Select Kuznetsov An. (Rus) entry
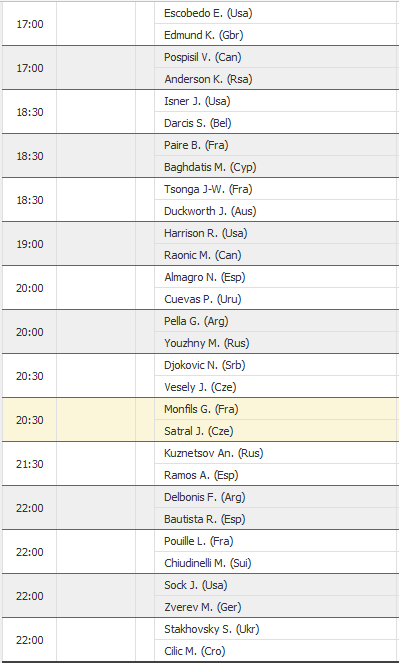This screenshot has width=399, height=663. point(213,453)
